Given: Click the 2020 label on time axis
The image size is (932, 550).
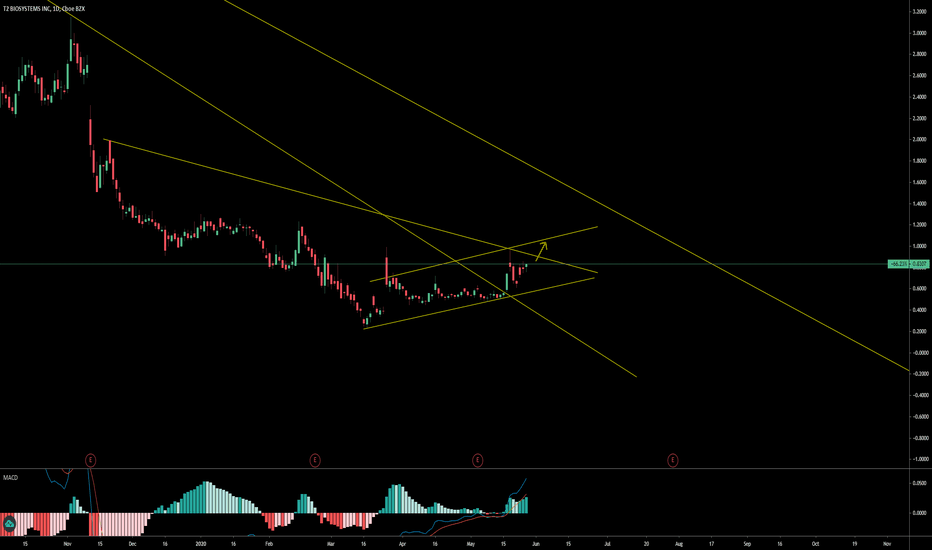Looking at the screenshot, I should click(201, 543).
